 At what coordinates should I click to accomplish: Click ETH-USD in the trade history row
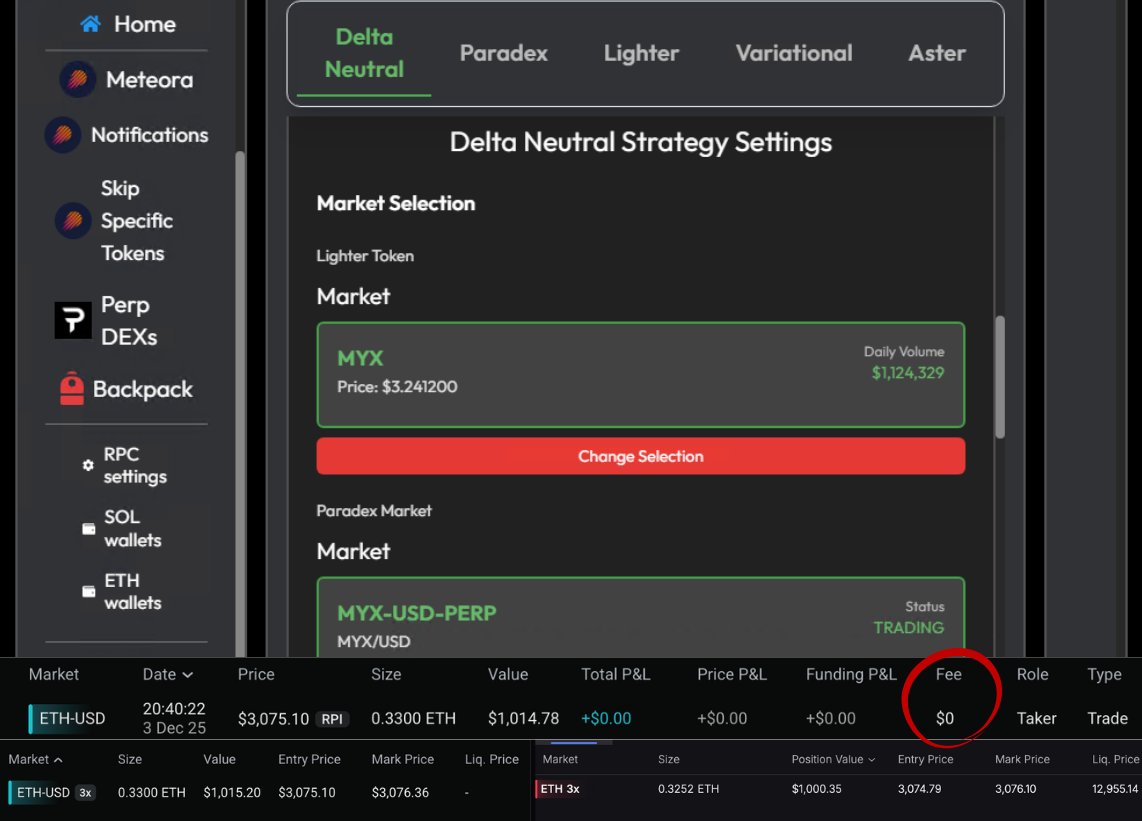pos(72,718)
